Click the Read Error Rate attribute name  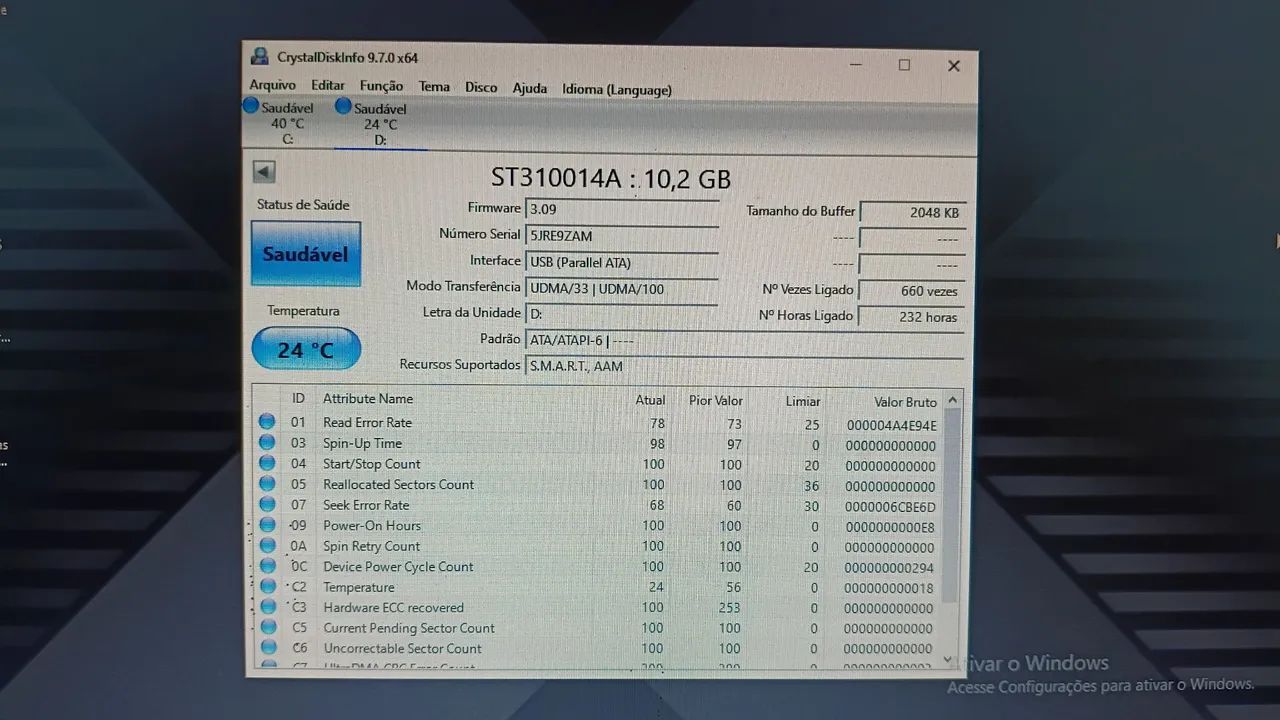(367, 422)
